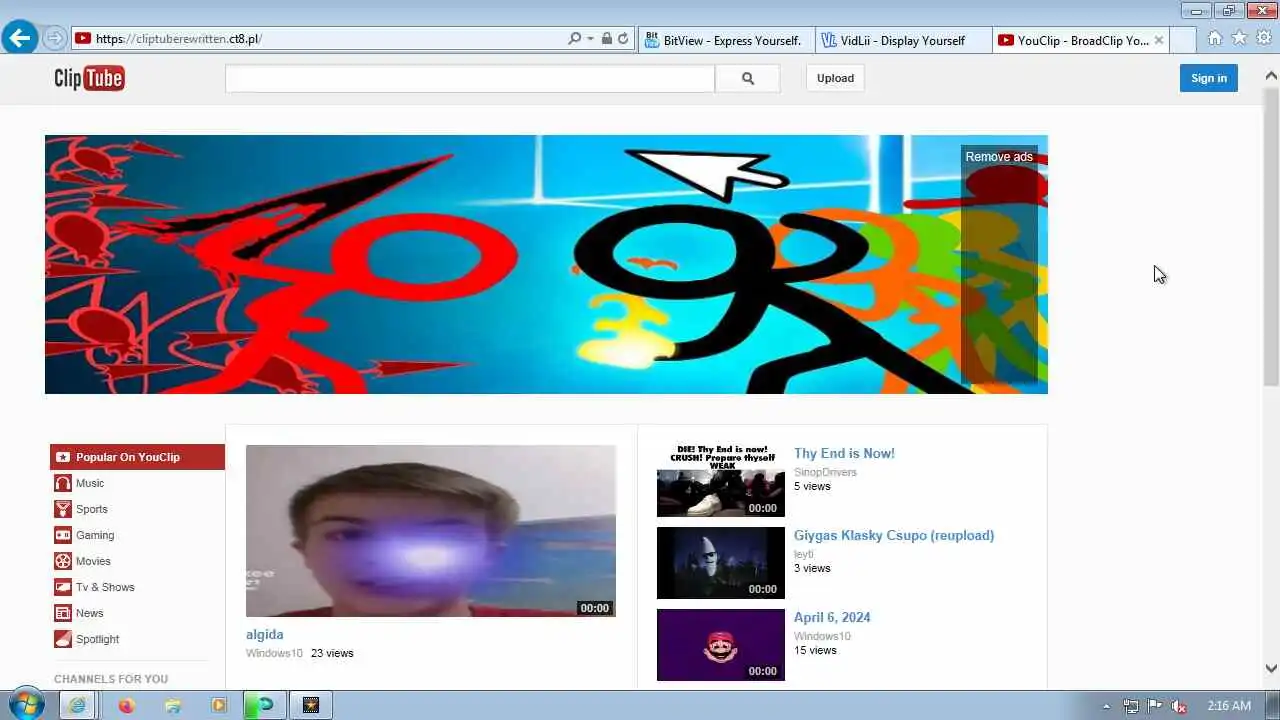1280x720 pixels.
Task: Open Favorites with the star icon
Action: (x=1239, y=38)
